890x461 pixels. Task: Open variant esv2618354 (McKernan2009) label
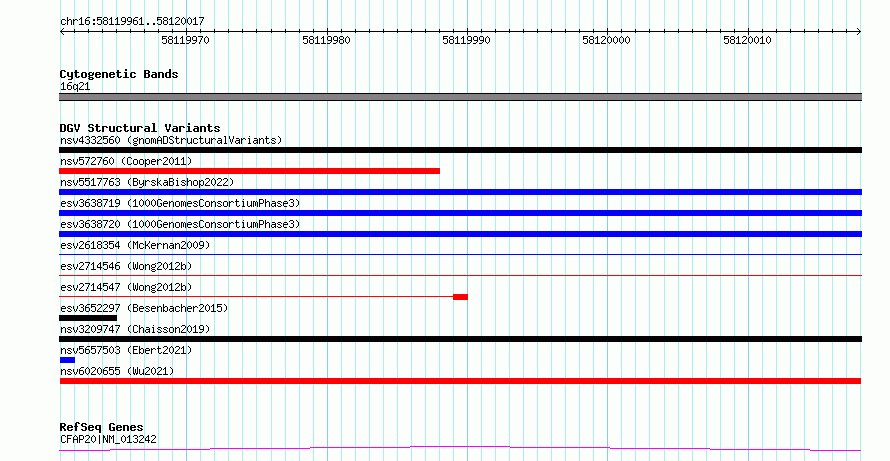pos(135,245)
